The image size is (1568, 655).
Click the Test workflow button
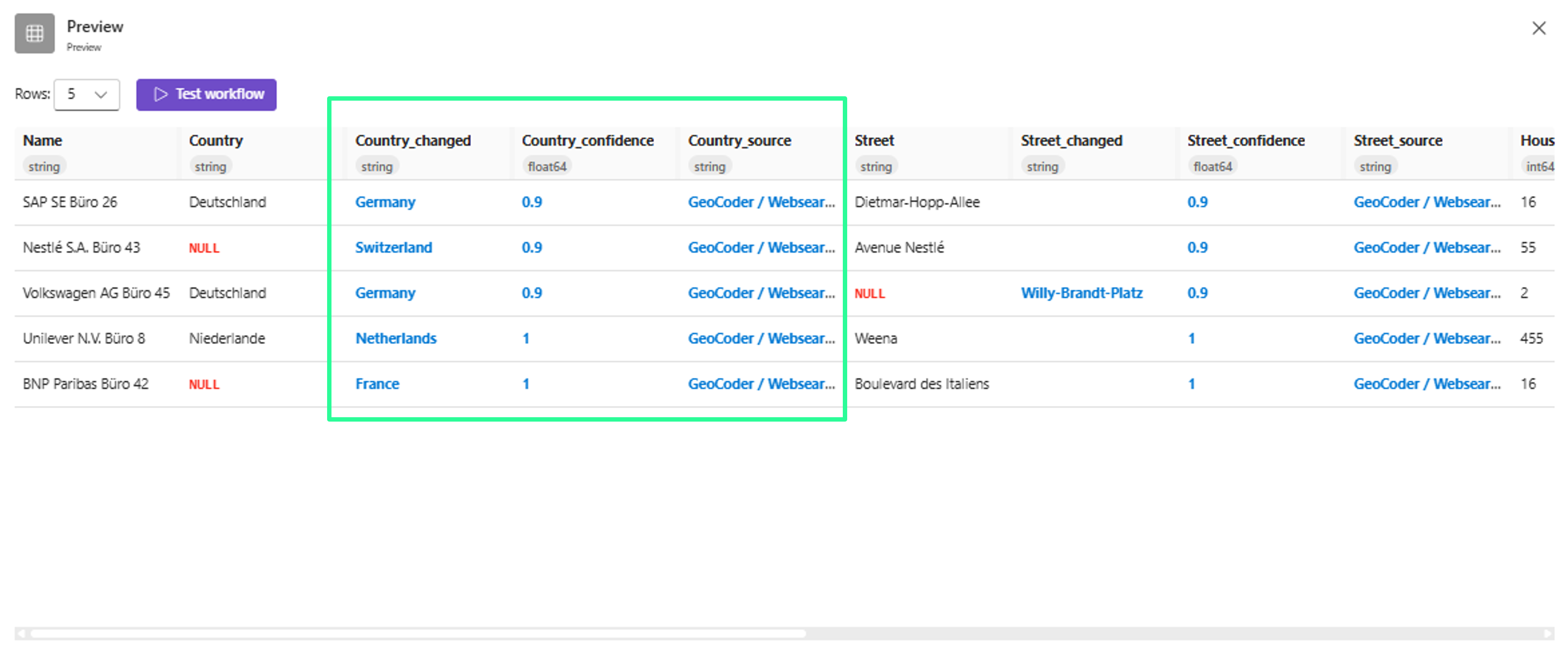207,94
